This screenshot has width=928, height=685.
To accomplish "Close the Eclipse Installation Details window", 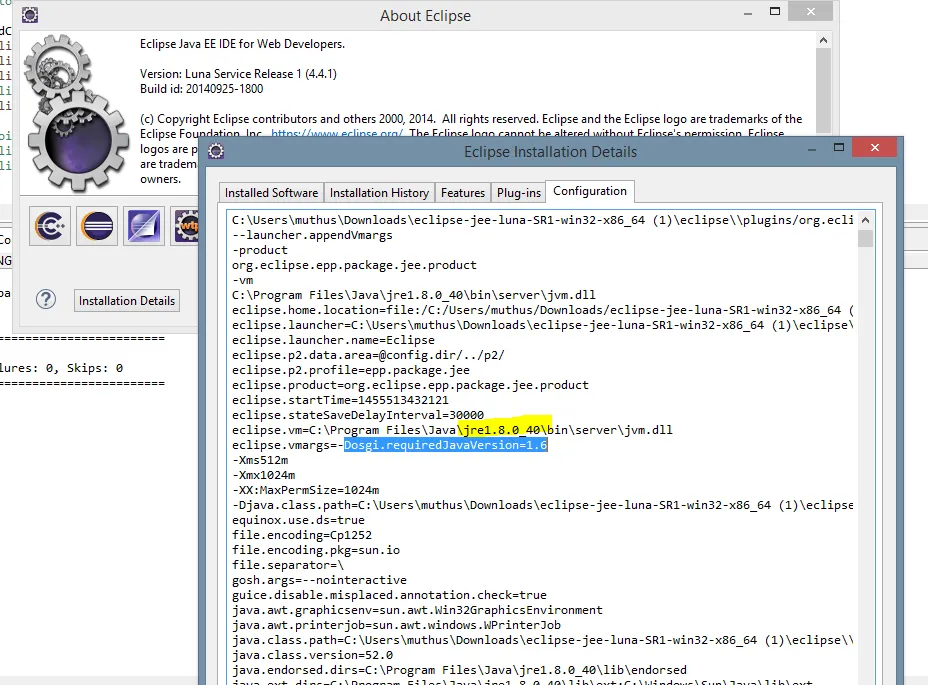I will point(875,147).
